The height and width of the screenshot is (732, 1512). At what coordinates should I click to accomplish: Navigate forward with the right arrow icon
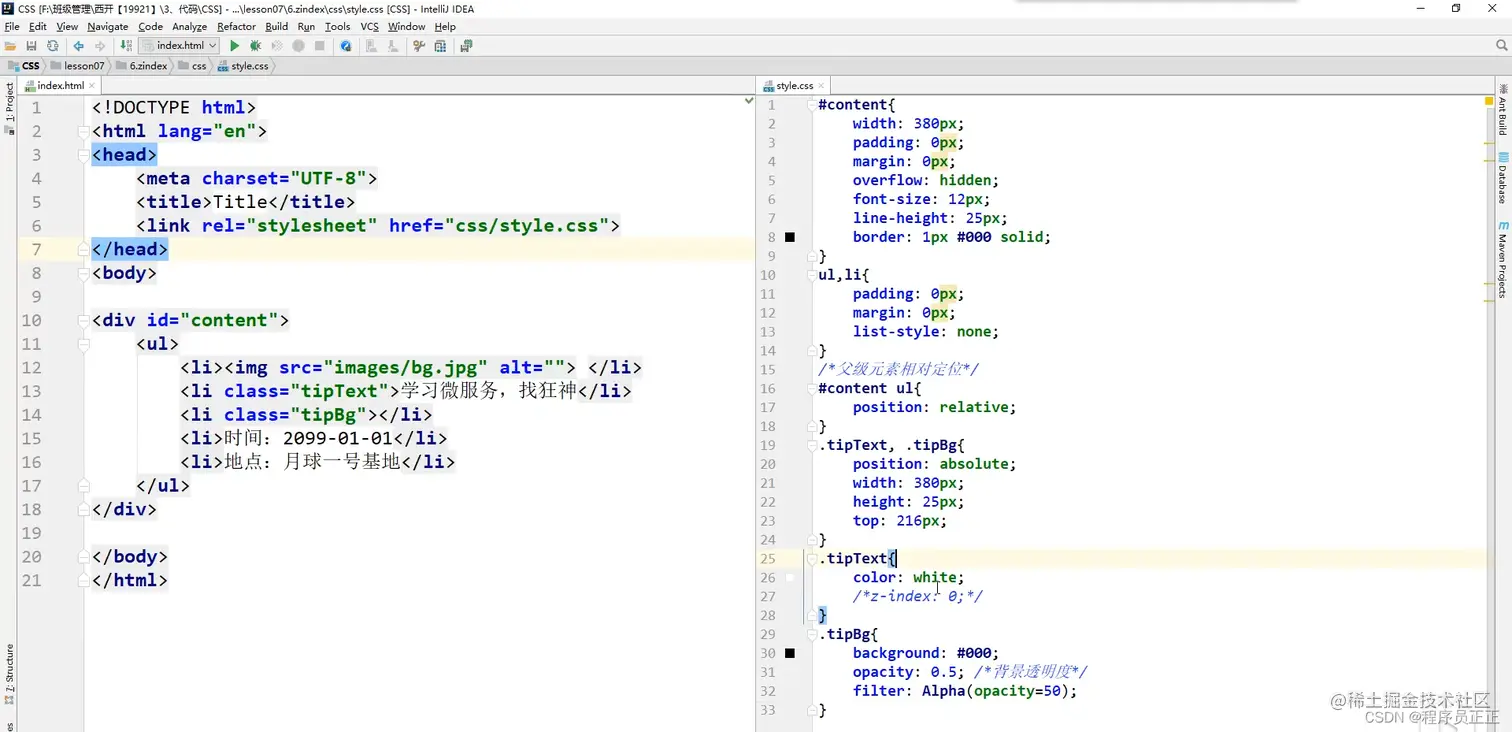[x=100, y=46]
